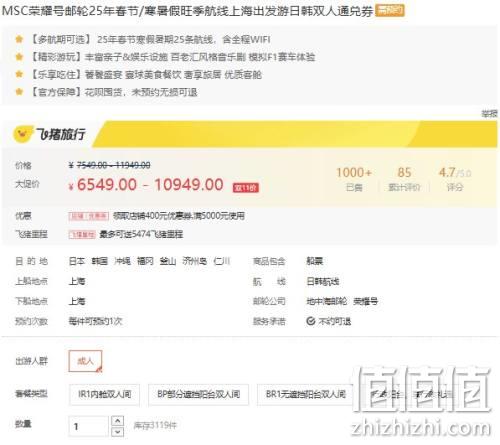Decrease quantity with the down arrow

(x=117, y=432)
